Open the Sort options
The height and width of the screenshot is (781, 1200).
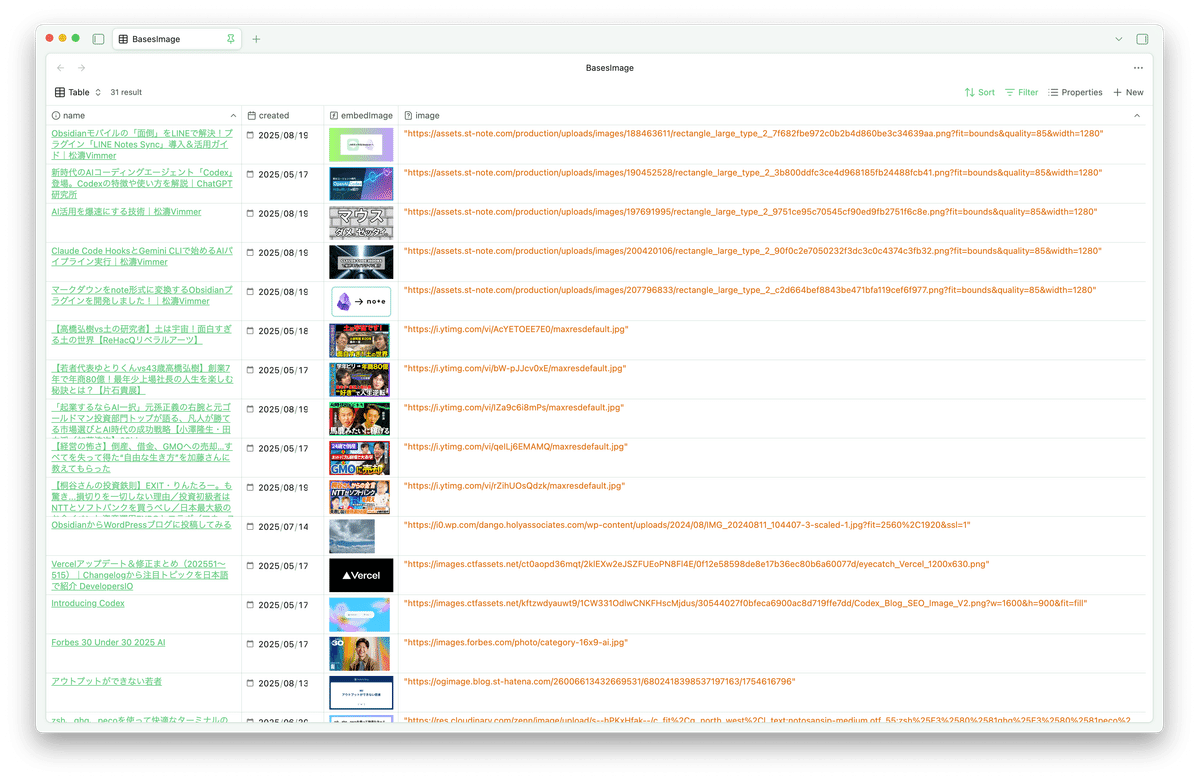coord(979,92)
